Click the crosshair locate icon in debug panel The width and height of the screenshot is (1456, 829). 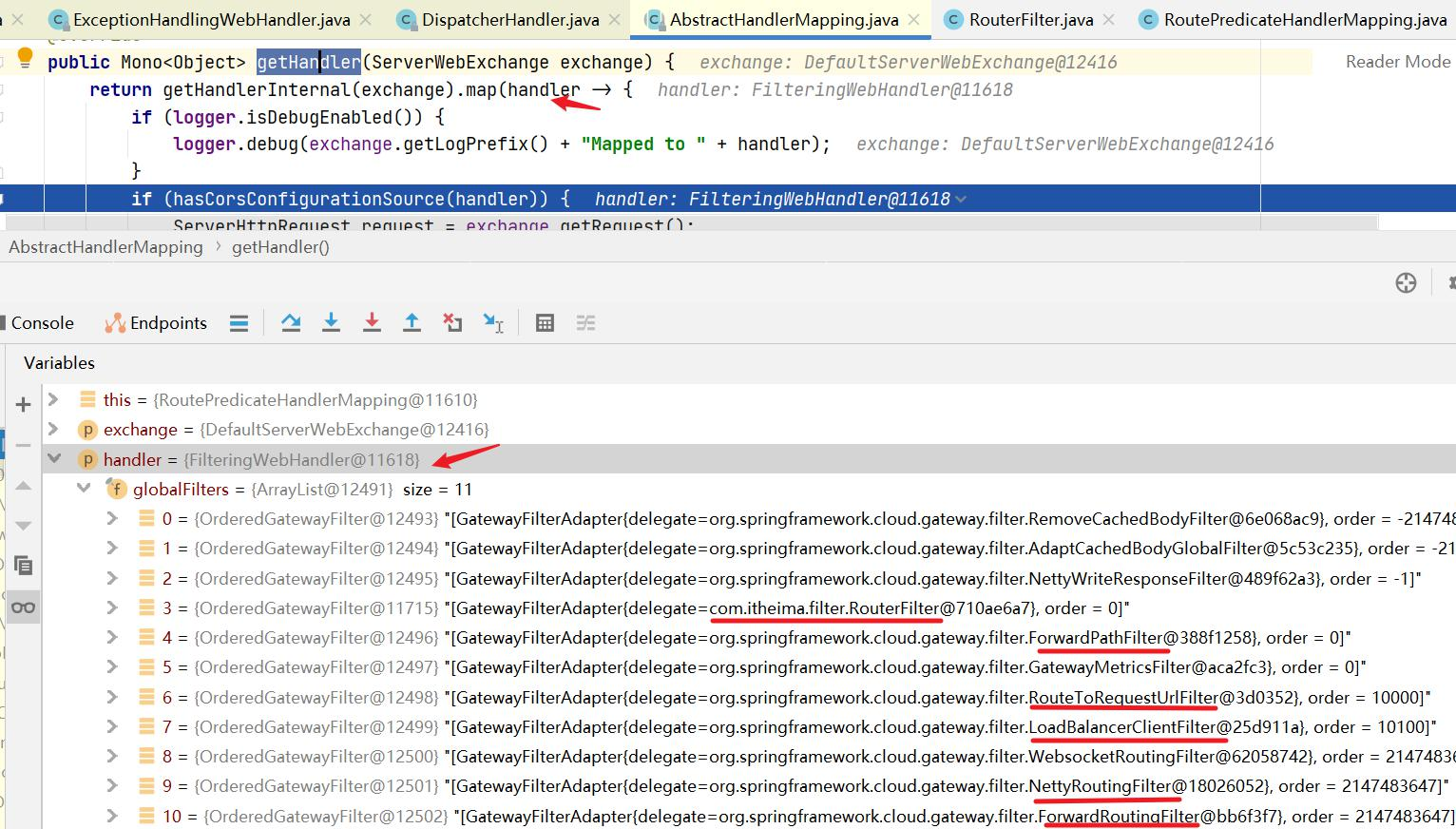coord(1406,282)
